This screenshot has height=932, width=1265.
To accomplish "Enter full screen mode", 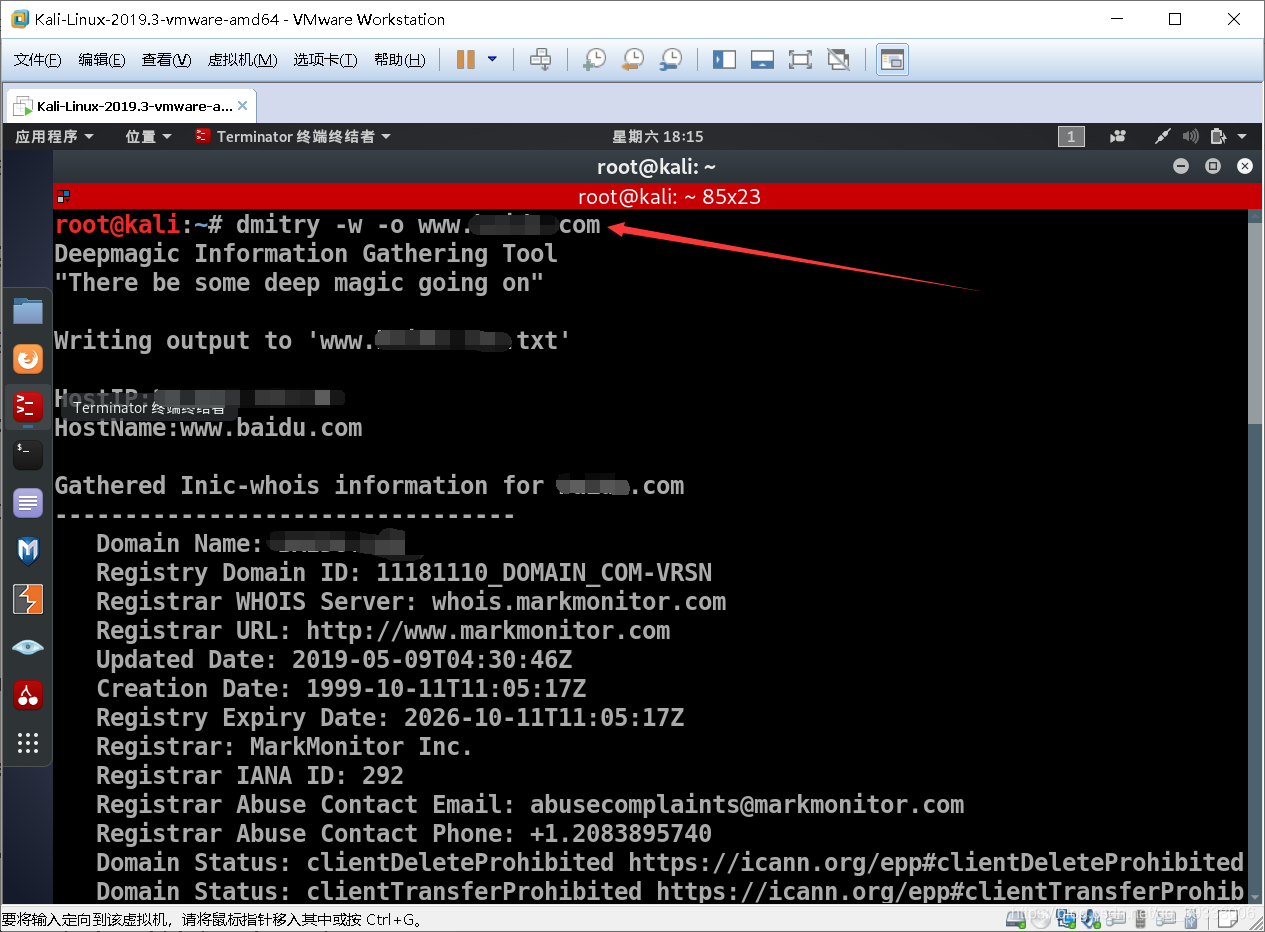I will [x=800, y=60].
